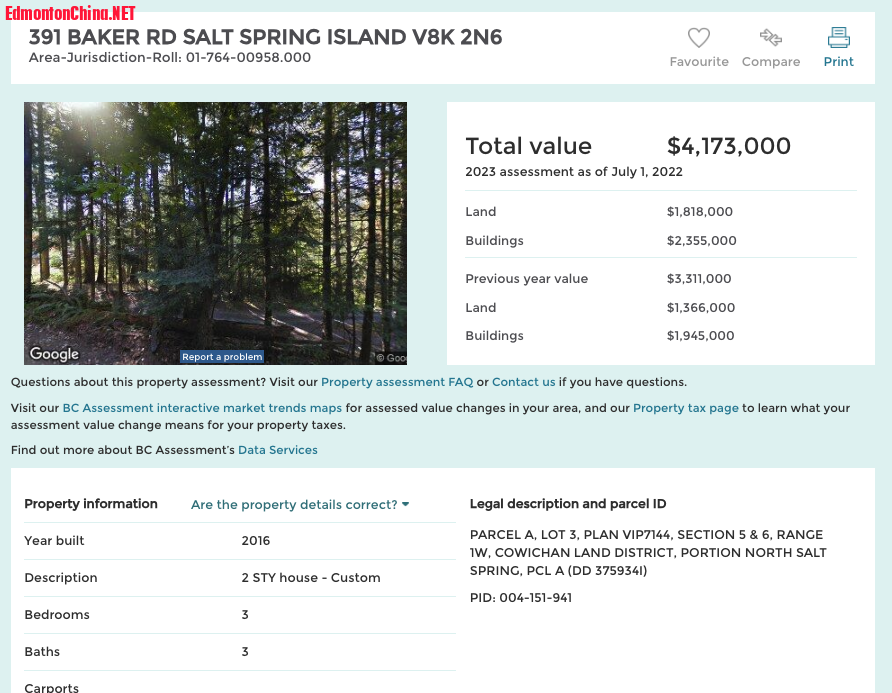Click 'Report a problem' on the street view
The width and height of the screenshot is (892, 693).
point(222,357)
